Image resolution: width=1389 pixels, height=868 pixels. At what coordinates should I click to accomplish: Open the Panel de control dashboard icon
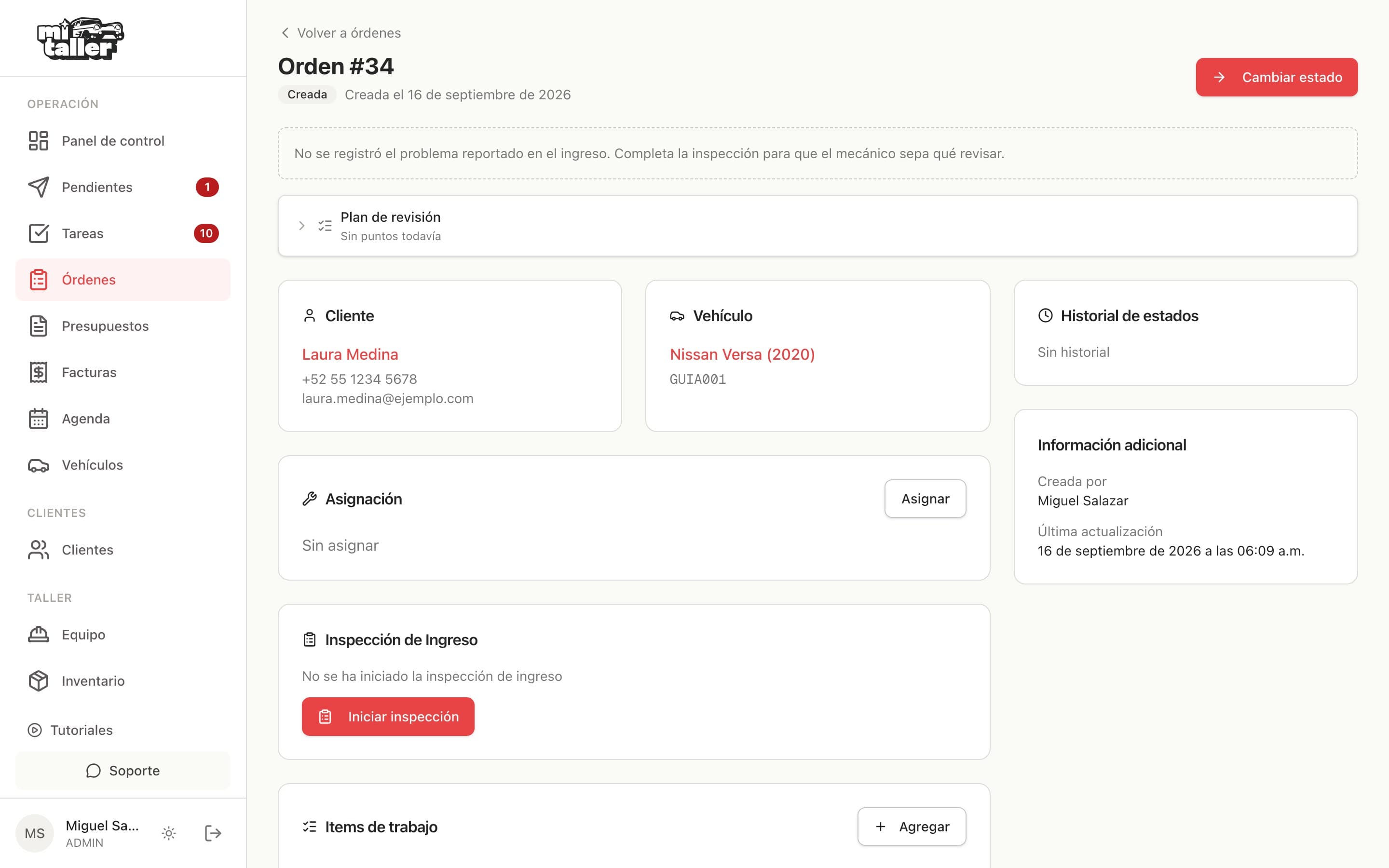click(39, 141)
